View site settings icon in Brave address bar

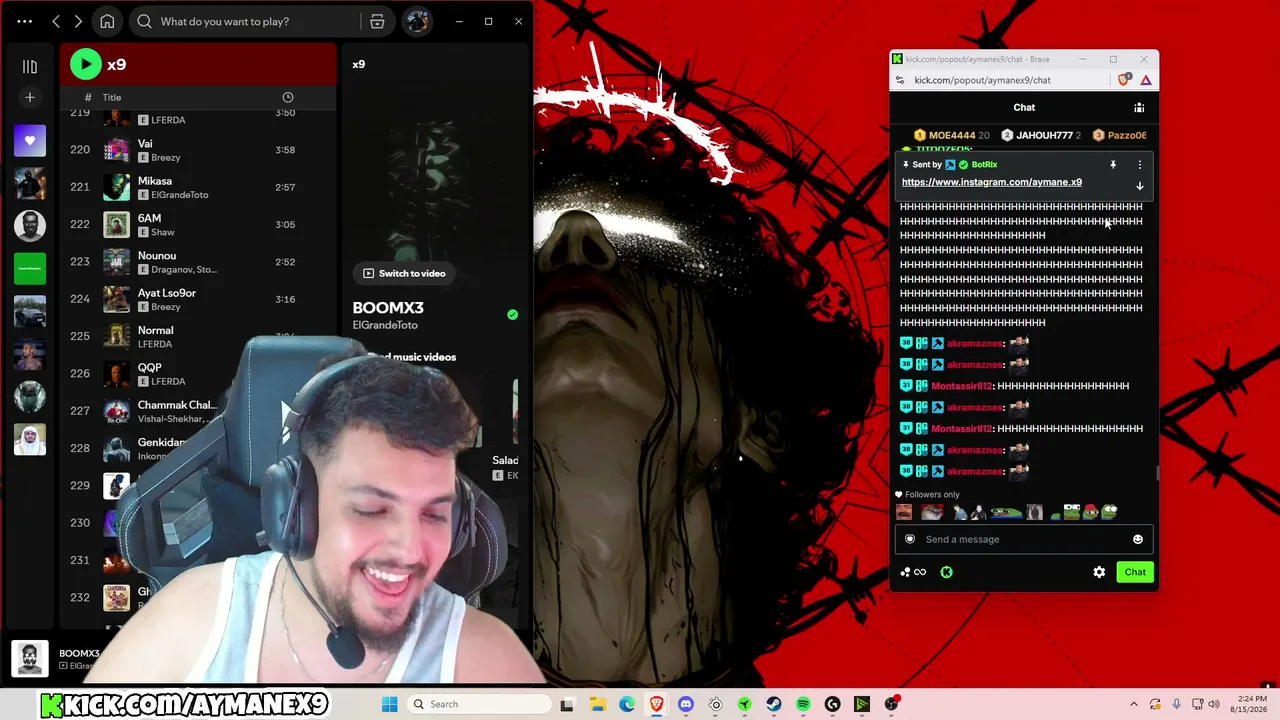point(900,80)
